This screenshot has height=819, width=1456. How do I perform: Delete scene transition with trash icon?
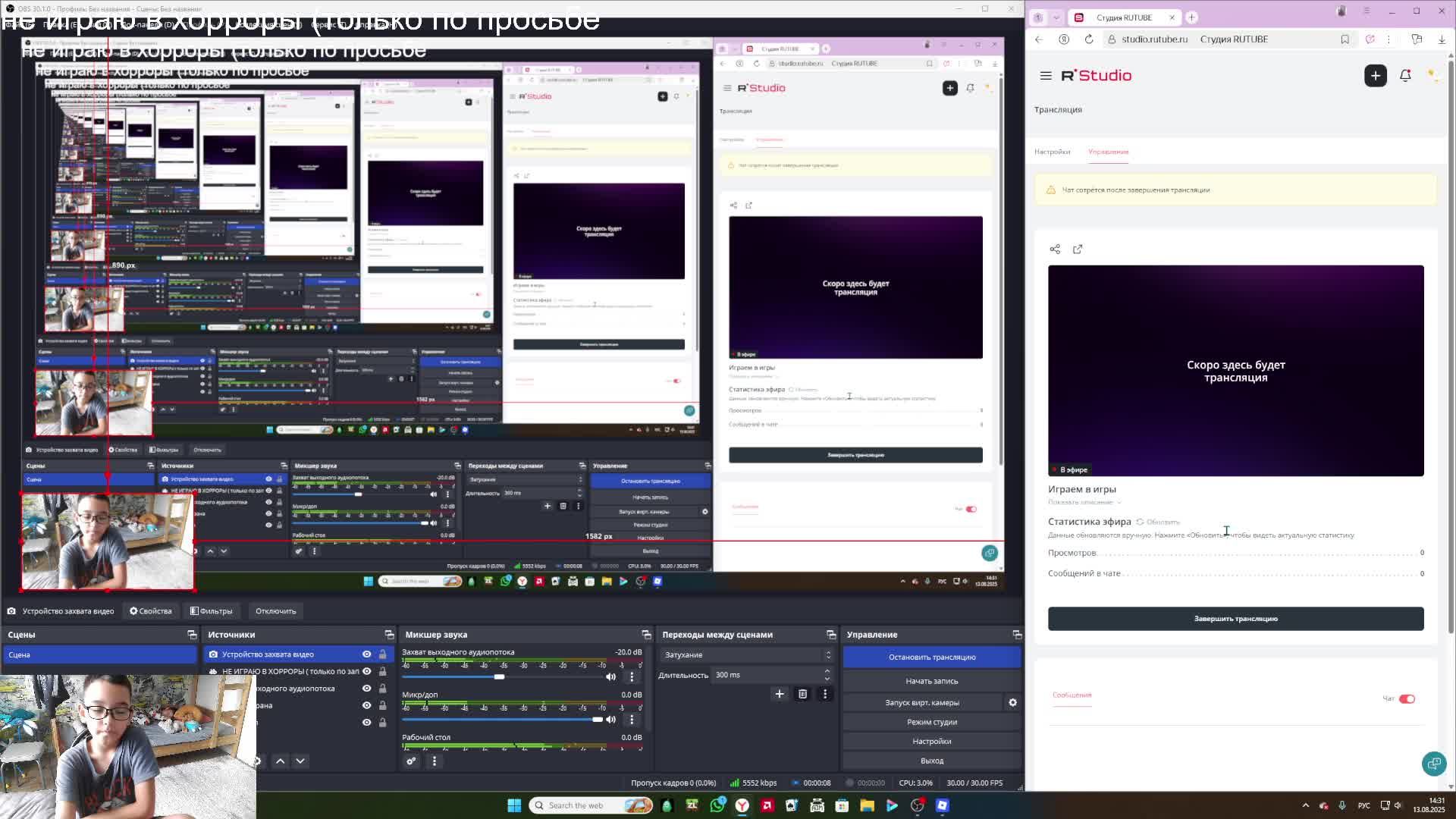point(802,694)
